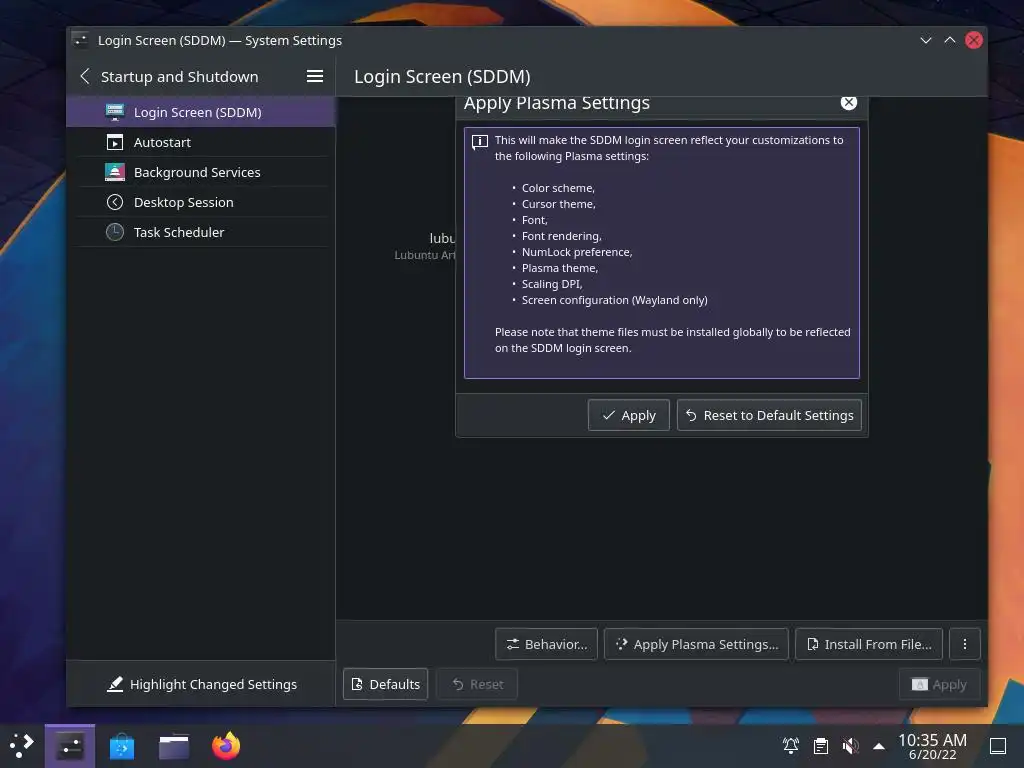This screenshot has width=1024, height=768.
Task: Maximize the System Settings window
Action: coord(950,40)
